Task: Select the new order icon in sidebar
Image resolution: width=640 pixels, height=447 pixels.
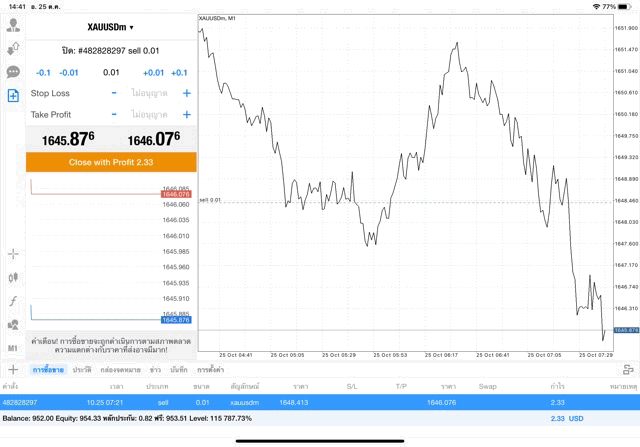Action: (13, 95)
